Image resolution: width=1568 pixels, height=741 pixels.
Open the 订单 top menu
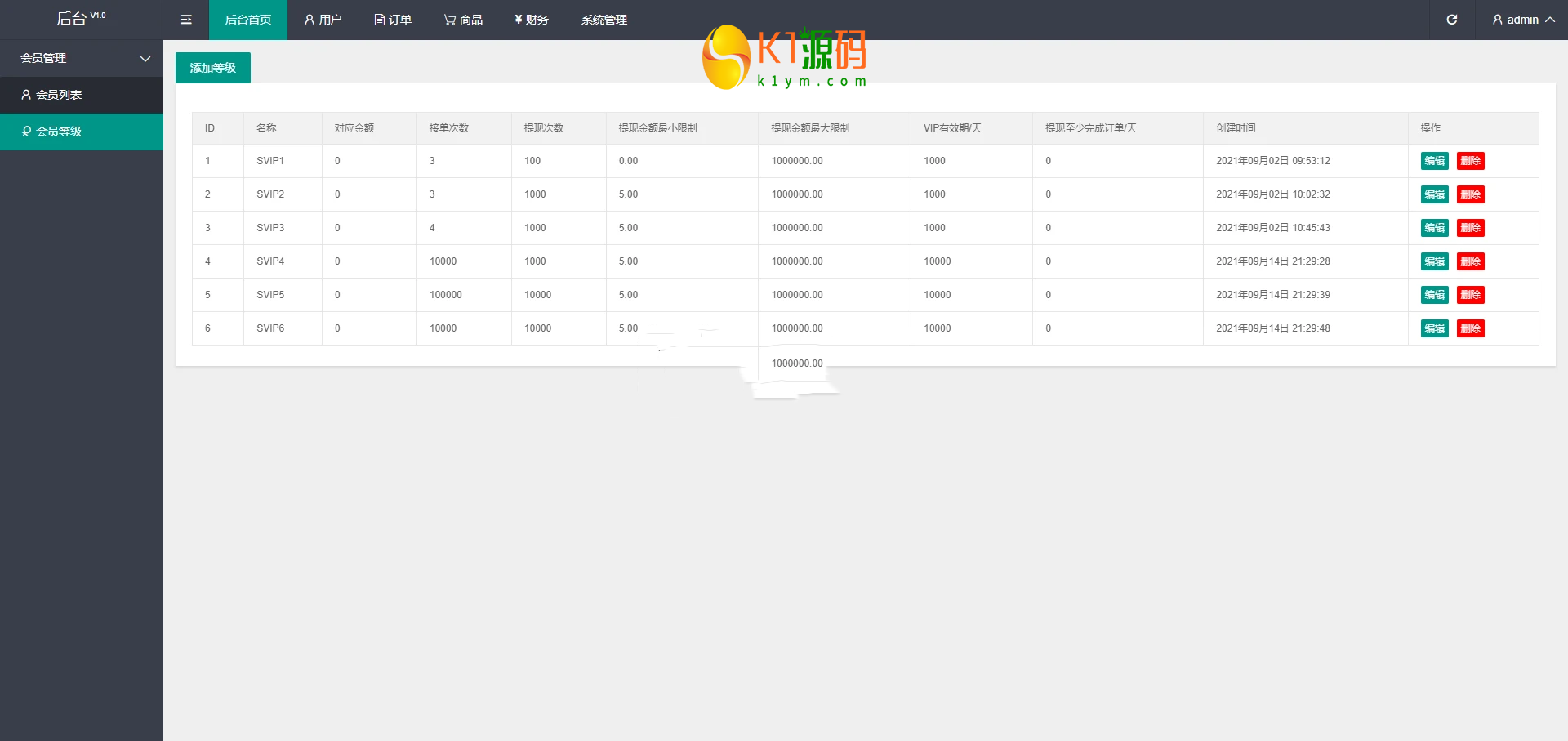[393, 20]
